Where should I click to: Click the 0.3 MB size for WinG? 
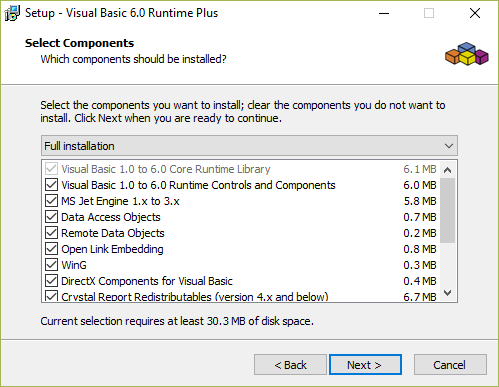420,265
